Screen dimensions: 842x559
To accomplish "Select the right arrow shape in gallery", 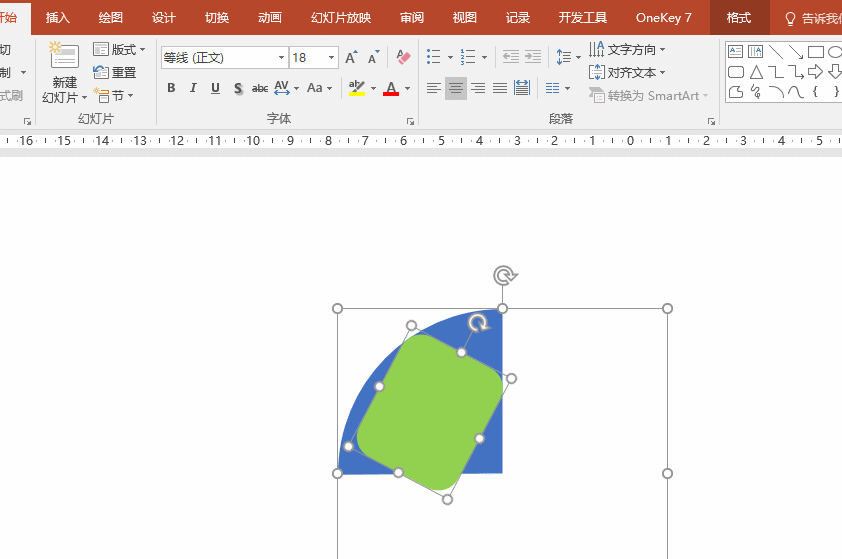I will [x=815, y=72].
